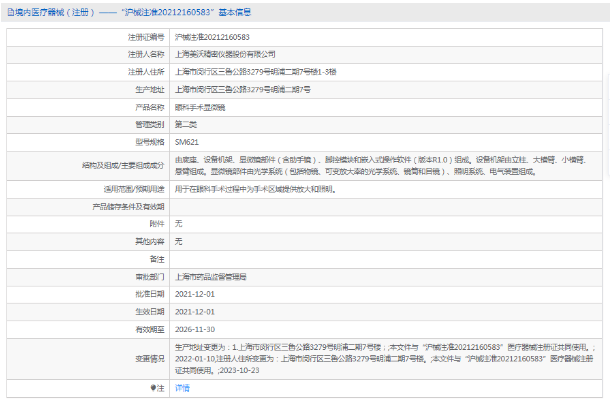Click the management category value 第二类
The image size is (612, 402).
[185, 124]
